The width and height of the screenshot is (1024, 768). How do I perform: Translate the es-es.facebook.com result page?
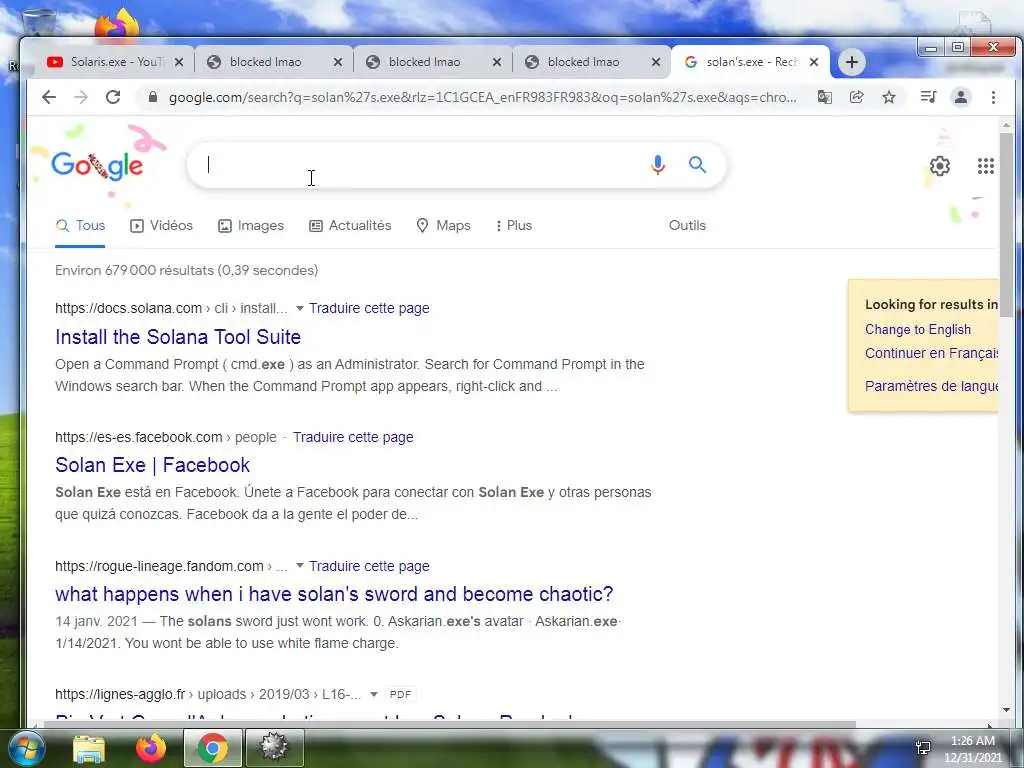(353, 437)
